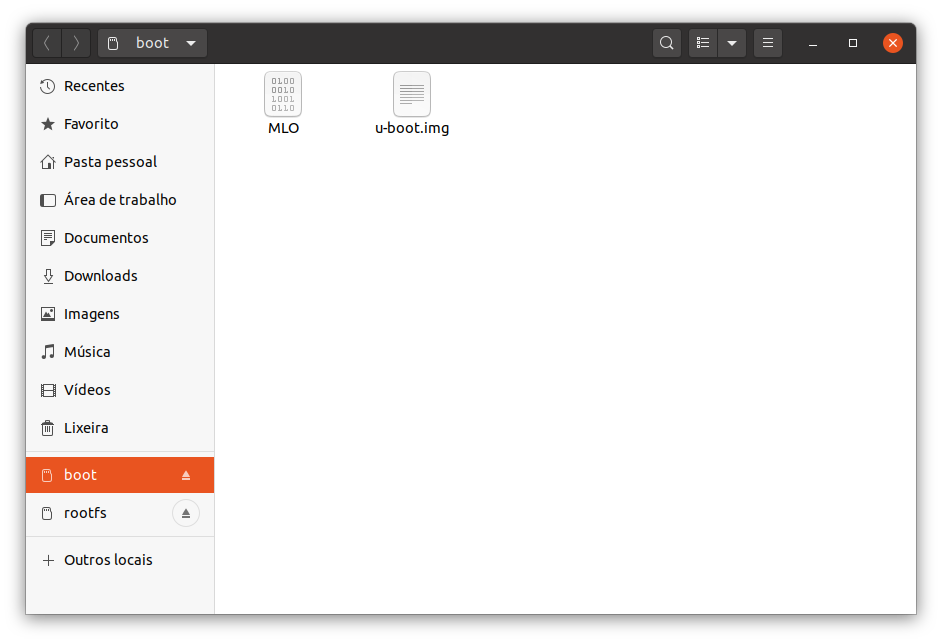Click the clock icon beside Recentes
The width and height of the screenshot is (942, 643).
pos(47,87)
